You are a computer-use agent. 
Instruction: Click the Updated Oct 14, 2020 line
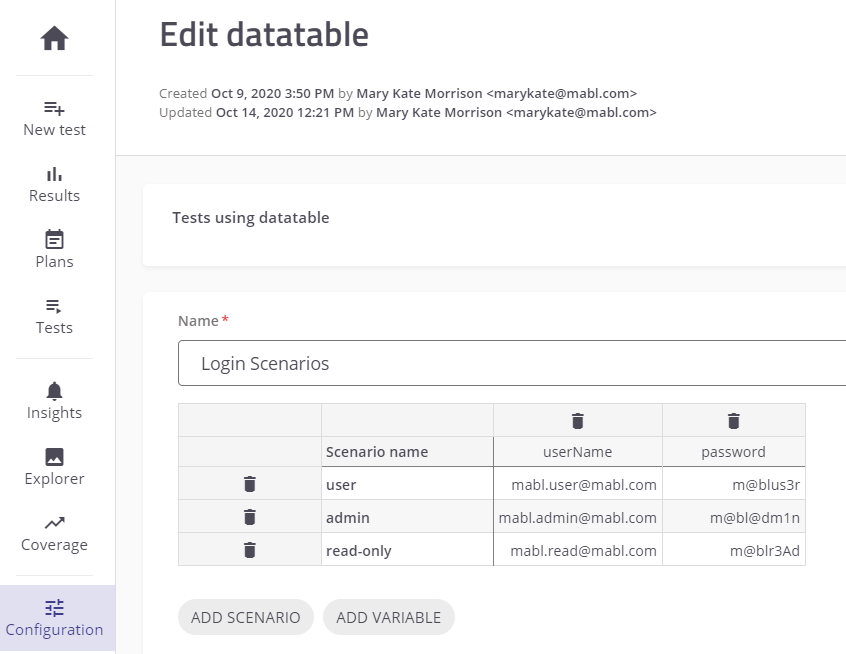[407, 112]
